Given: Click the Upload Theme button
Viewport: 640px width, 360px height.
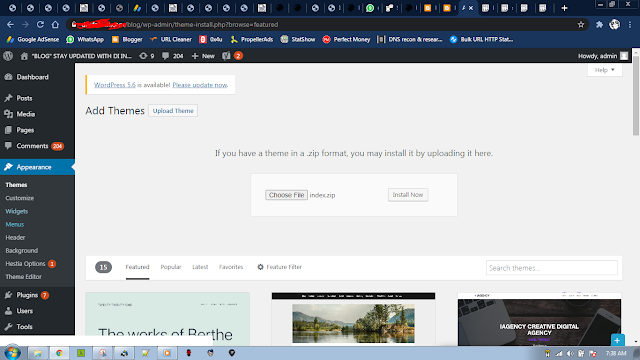Looking at the screenshot, I should click(173, 111).
